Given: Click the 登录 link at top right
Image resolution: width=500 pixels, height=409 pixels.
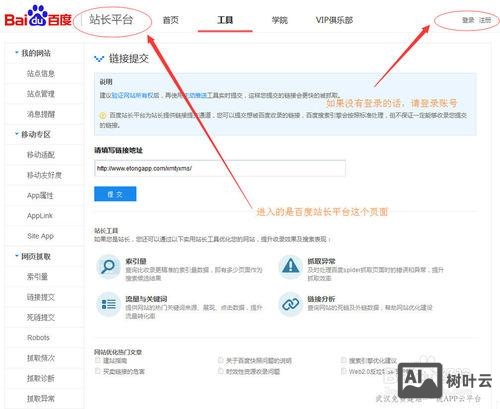Looking at the screenshot, I should point(468,20).
